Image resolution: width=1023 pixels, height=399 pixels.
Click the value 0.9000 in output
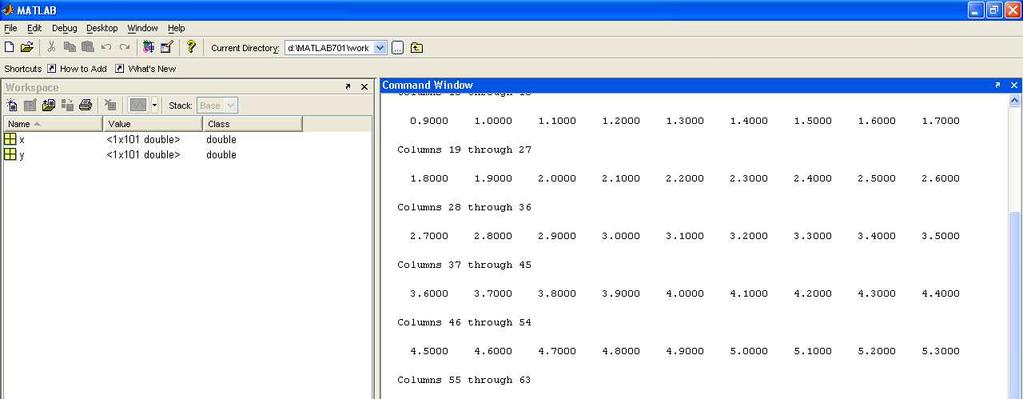429,121
